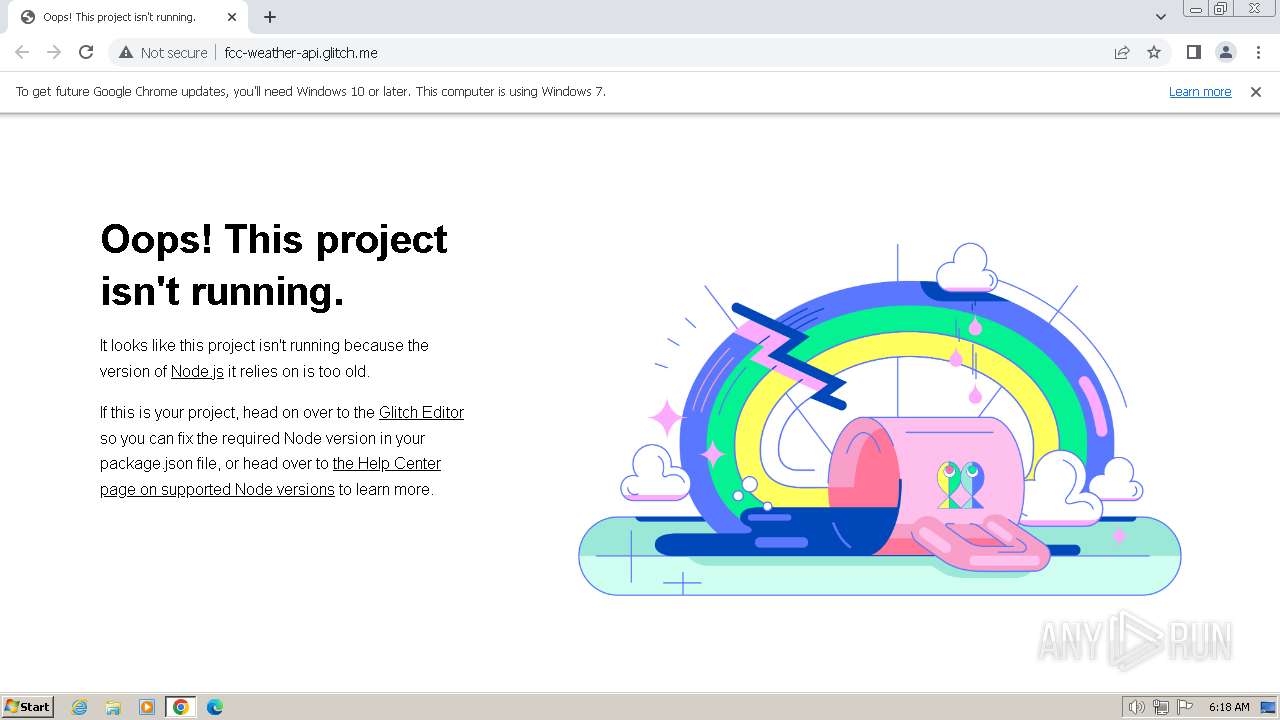Open the Chrome profile avatar menu

coord(1225,52)
